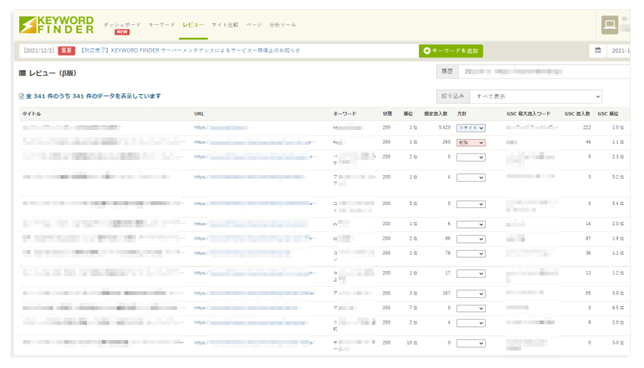Image resolution: width=644 pixels, height=368 pixels.
Task: Switch to the キーワード tab
Action: 161,25
